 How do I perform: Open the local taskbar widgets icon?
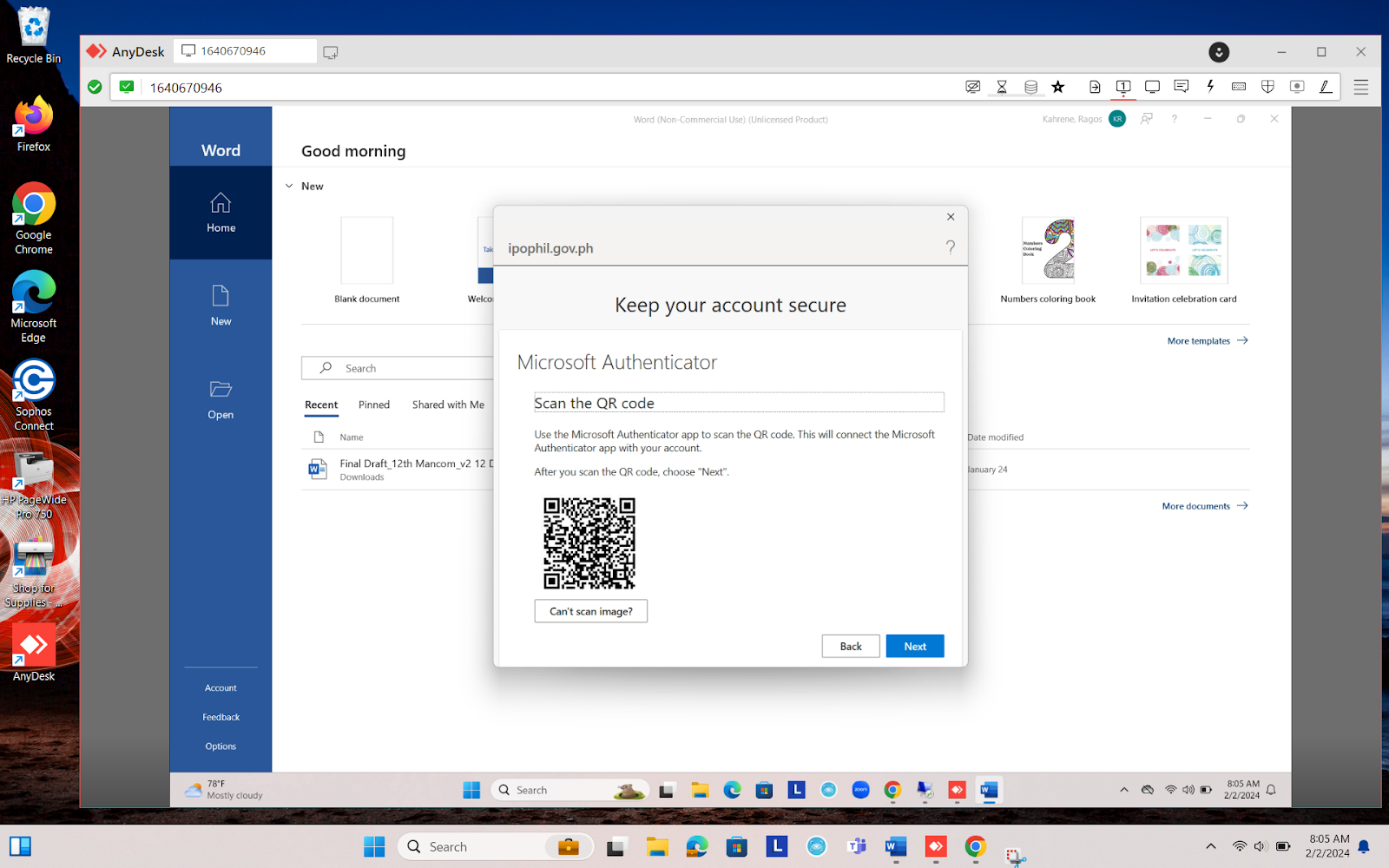click(21, 846)
